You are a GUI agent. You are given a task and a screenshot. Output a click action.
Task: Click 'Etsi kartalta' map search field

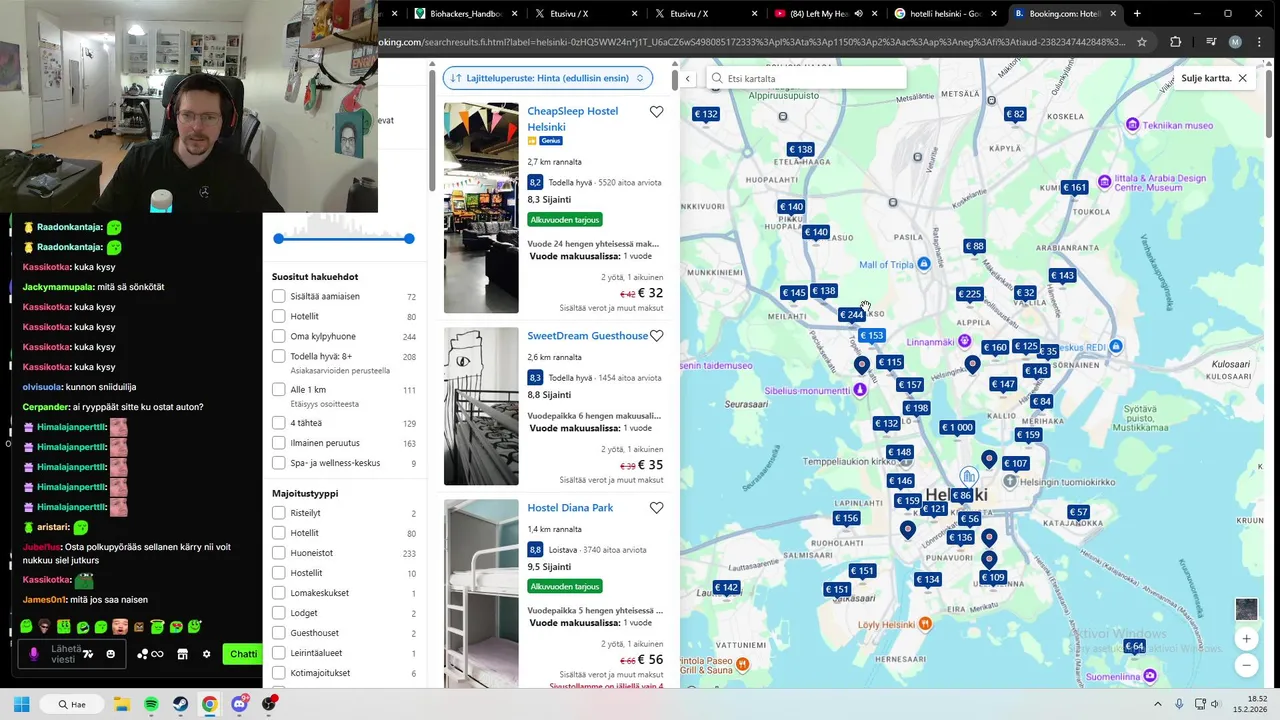(x=806, y=78)
